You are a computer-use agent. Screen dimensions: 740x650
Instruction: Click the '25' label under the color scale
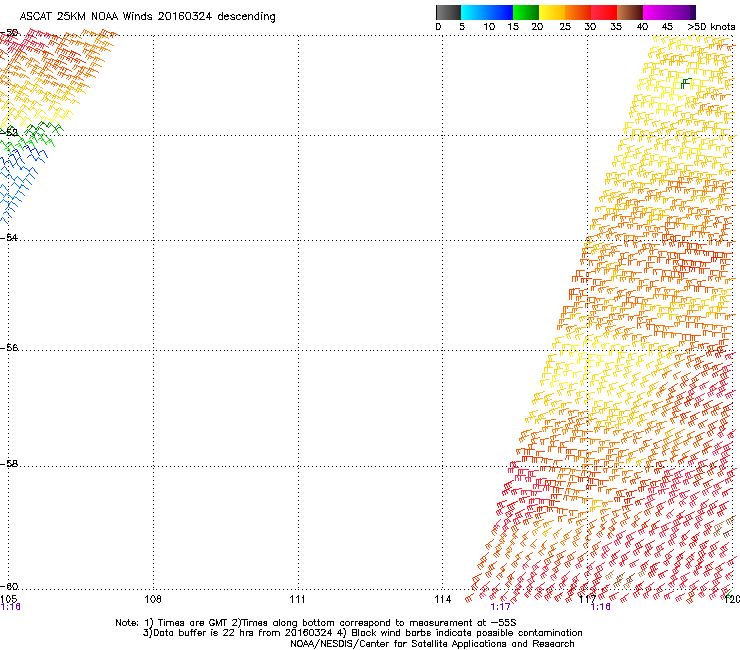click(x=565, y=27)
